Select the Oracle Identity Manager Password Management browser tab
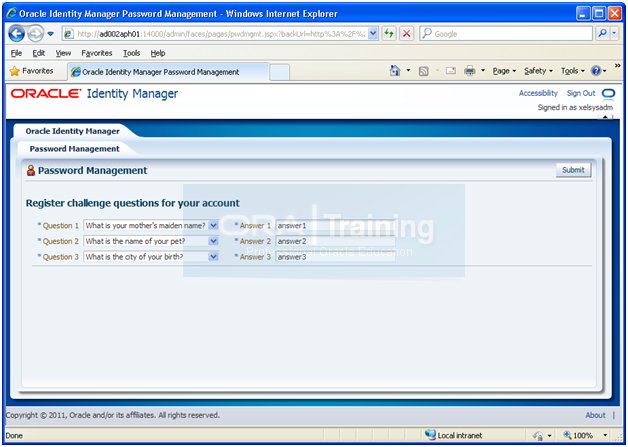This screenshot has height=447, width=628. coord(168,72)
